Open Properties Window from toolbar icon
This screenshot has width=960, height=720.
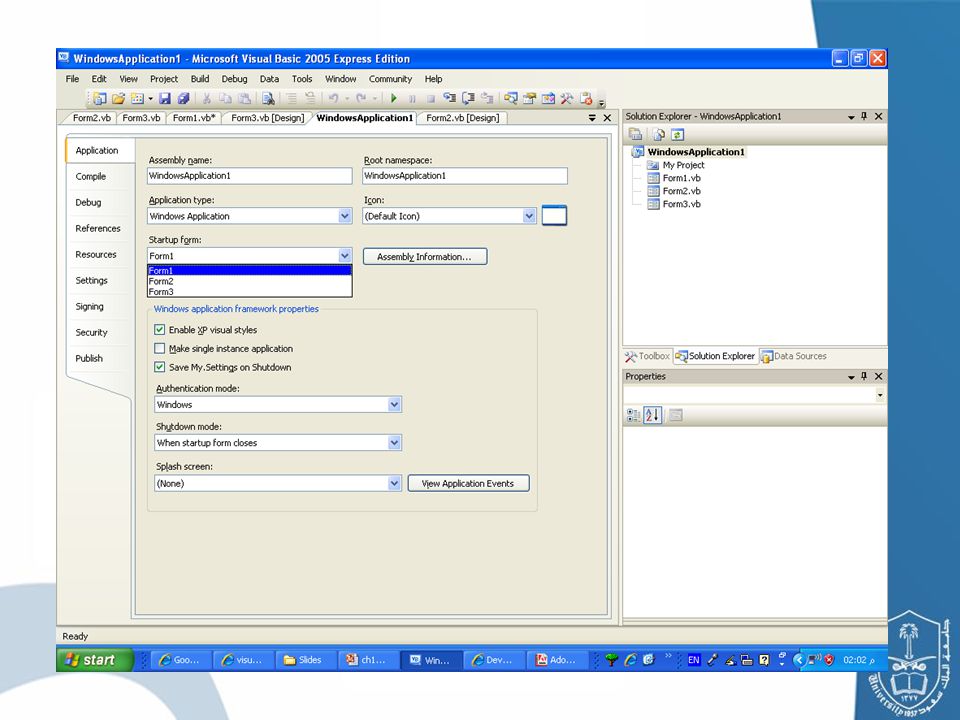tap(530, 98)
